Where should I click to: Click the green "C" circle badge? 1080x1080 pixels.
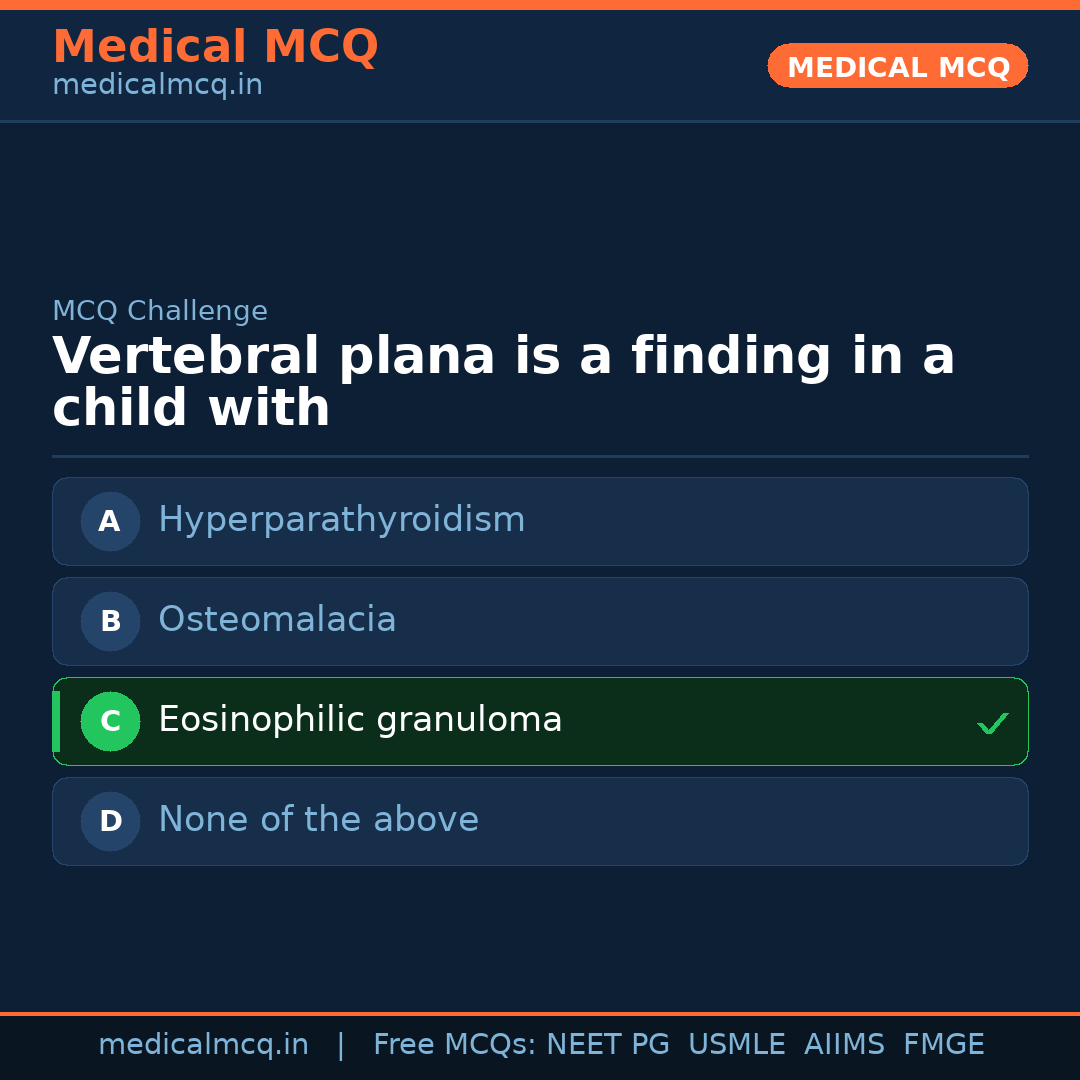pos(110,721)
